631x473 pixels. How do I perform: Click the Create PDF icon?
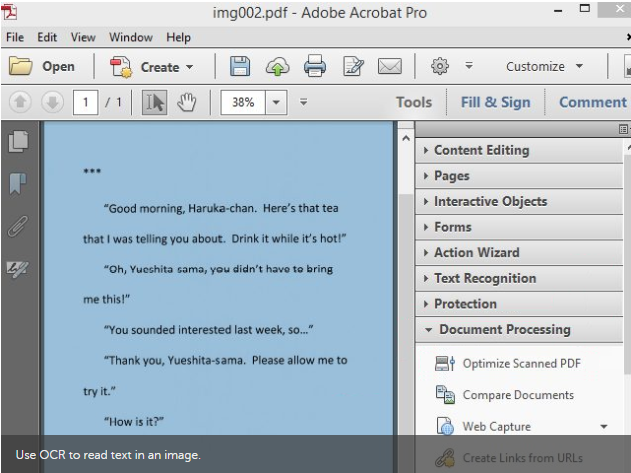[121, 66]
